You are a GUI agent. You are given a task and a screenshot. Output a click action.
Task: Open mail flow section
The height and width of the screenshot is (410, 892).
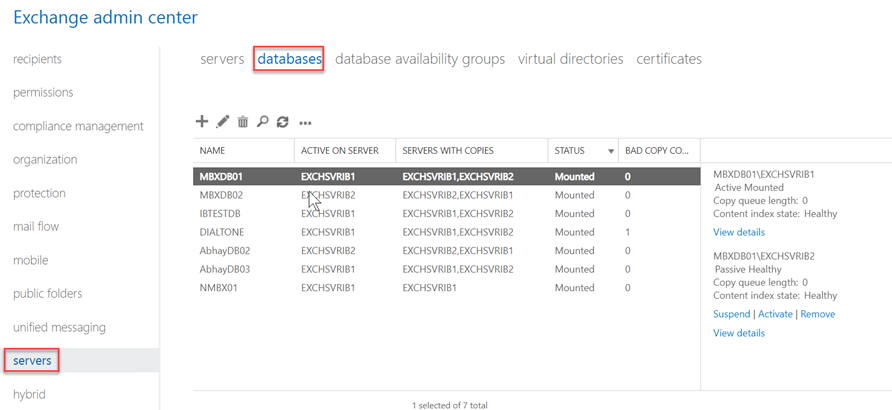[x=36, y=226]
